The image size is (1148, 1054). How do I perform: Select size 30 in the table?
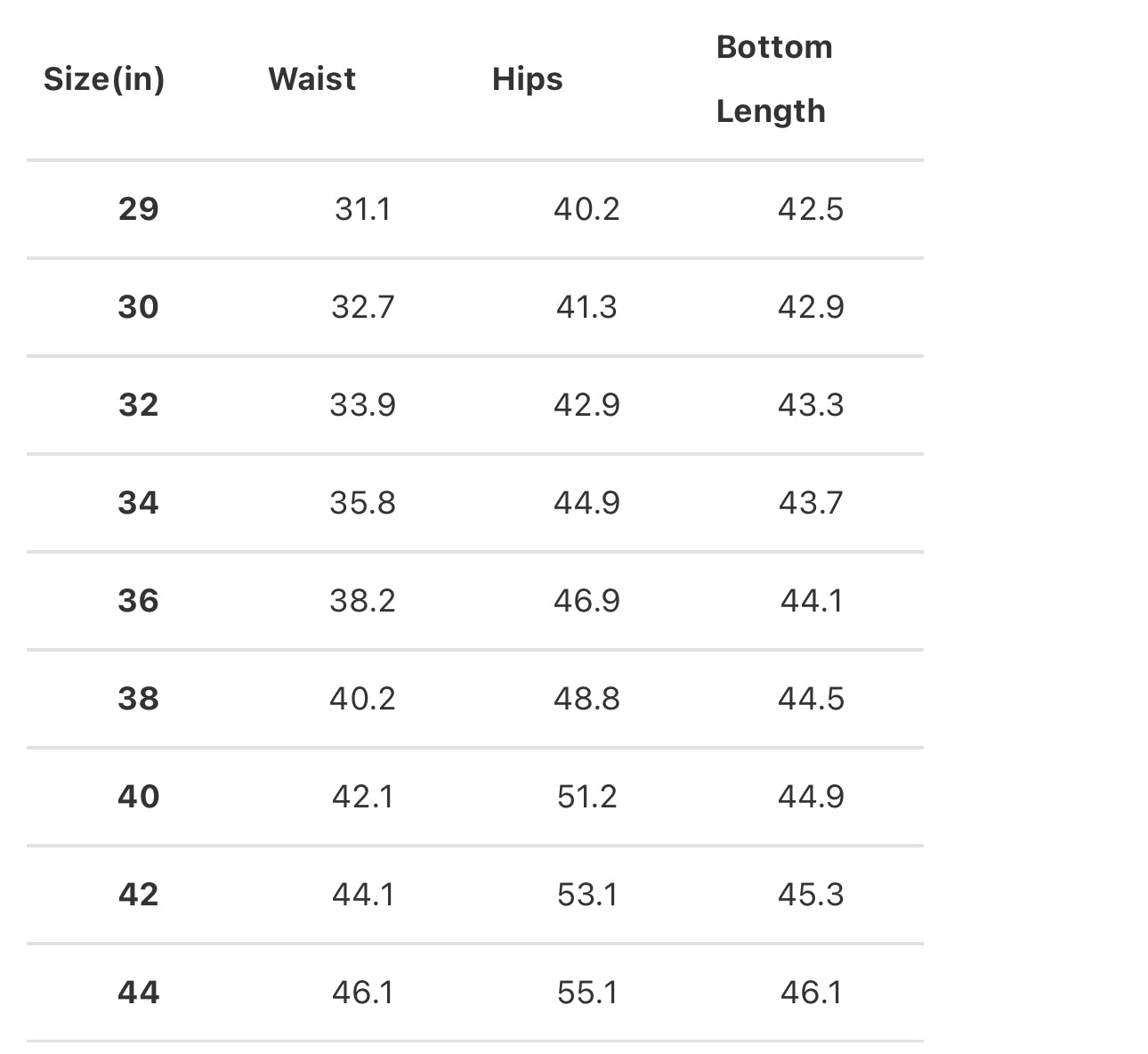tap(138, 307)
